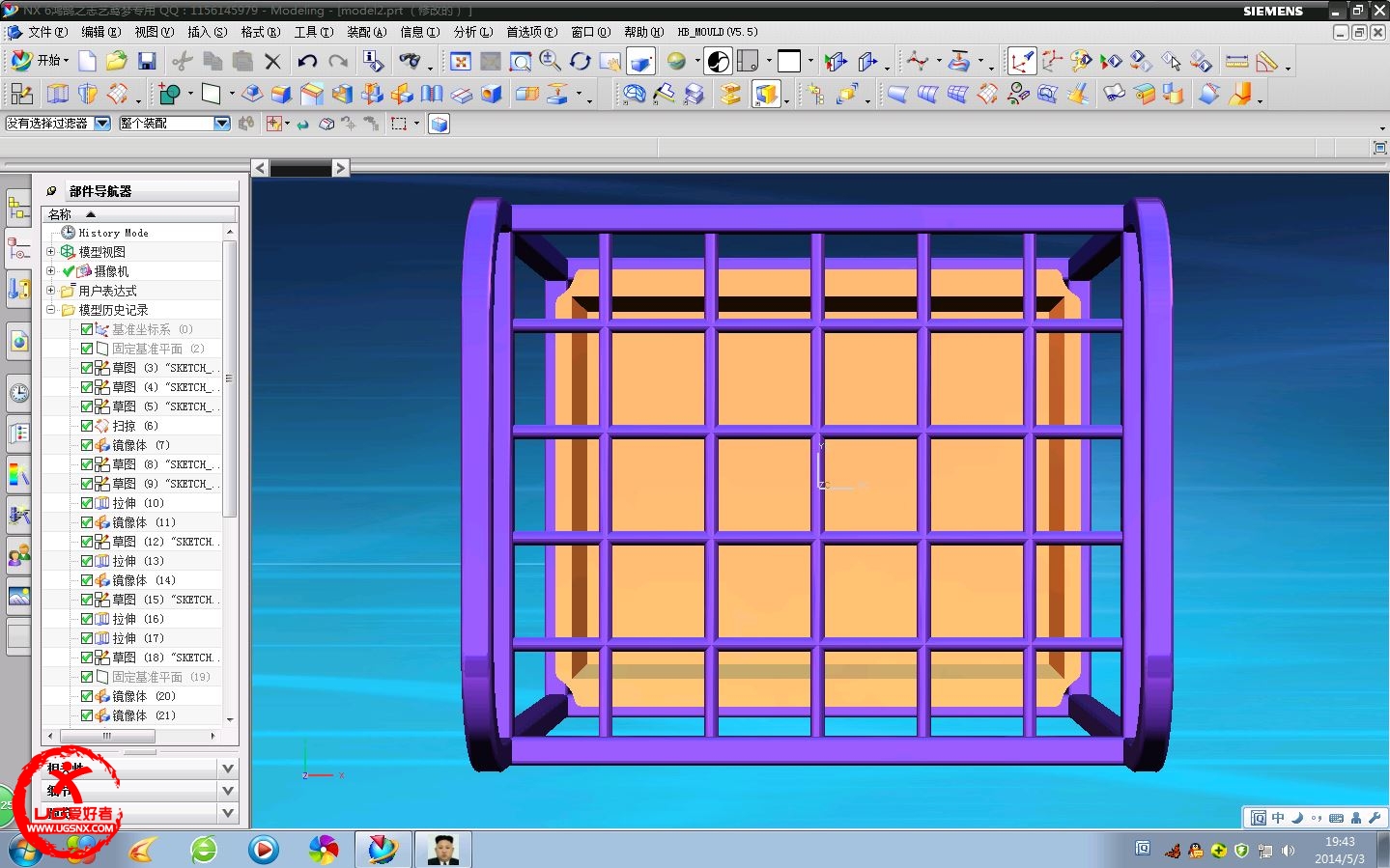Expand the bottom collapsed panel below navigator

point(228,813)
